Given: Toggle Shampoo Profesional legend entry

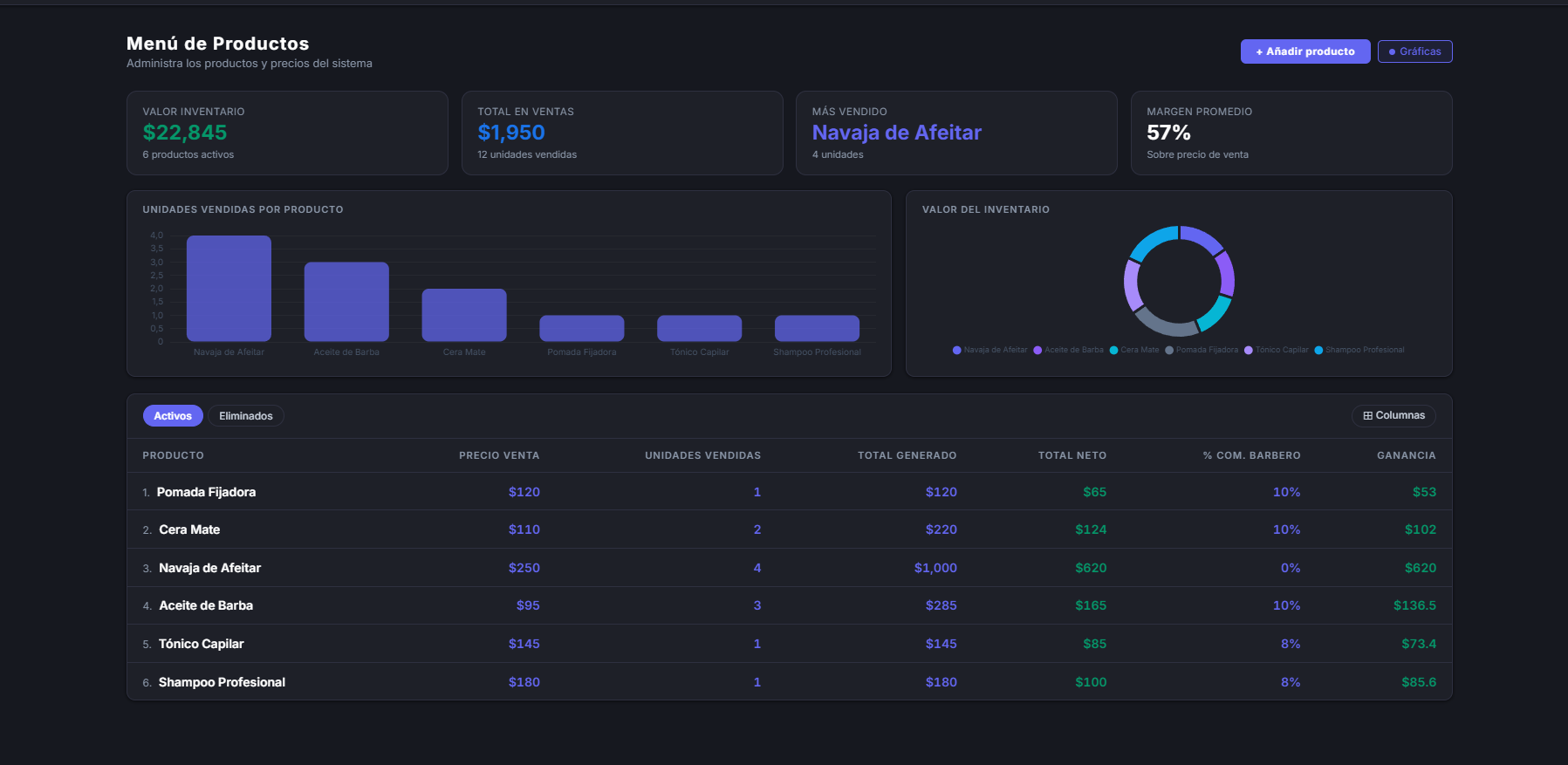Looking at the screenshot, I should tap(1359, 350).
